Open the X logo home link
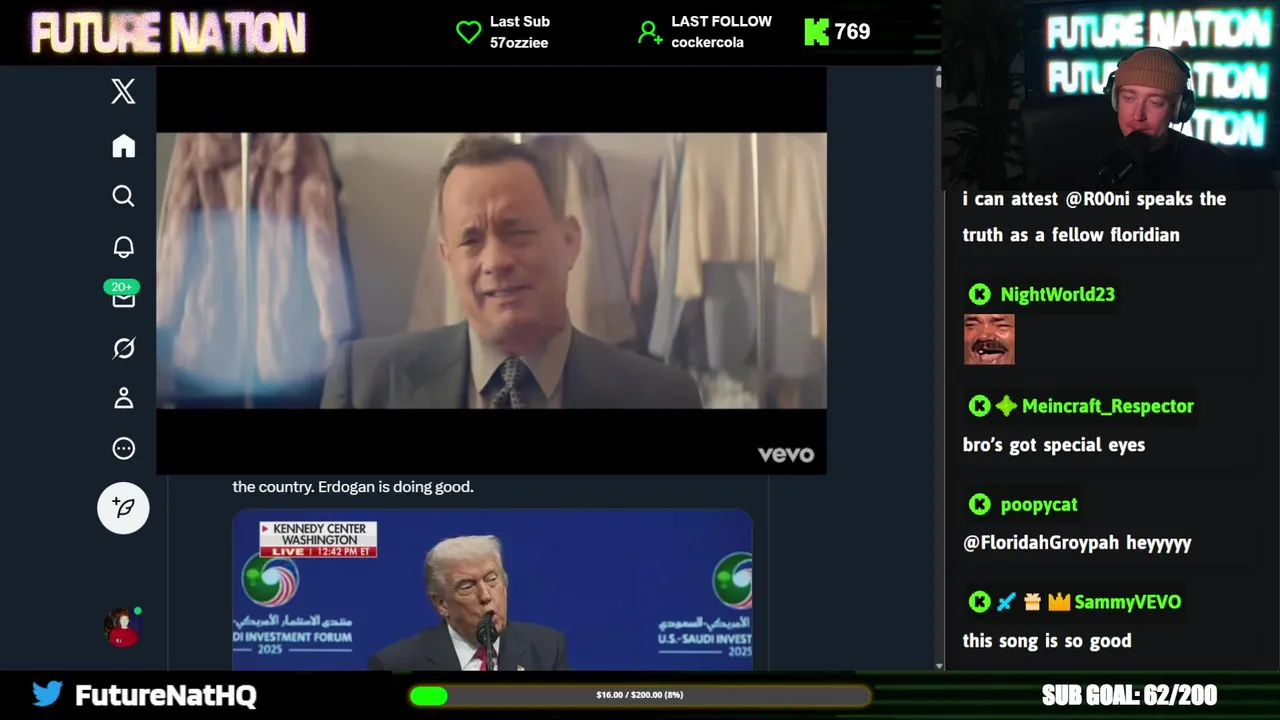1280x720 pixels. click(123, 92)
